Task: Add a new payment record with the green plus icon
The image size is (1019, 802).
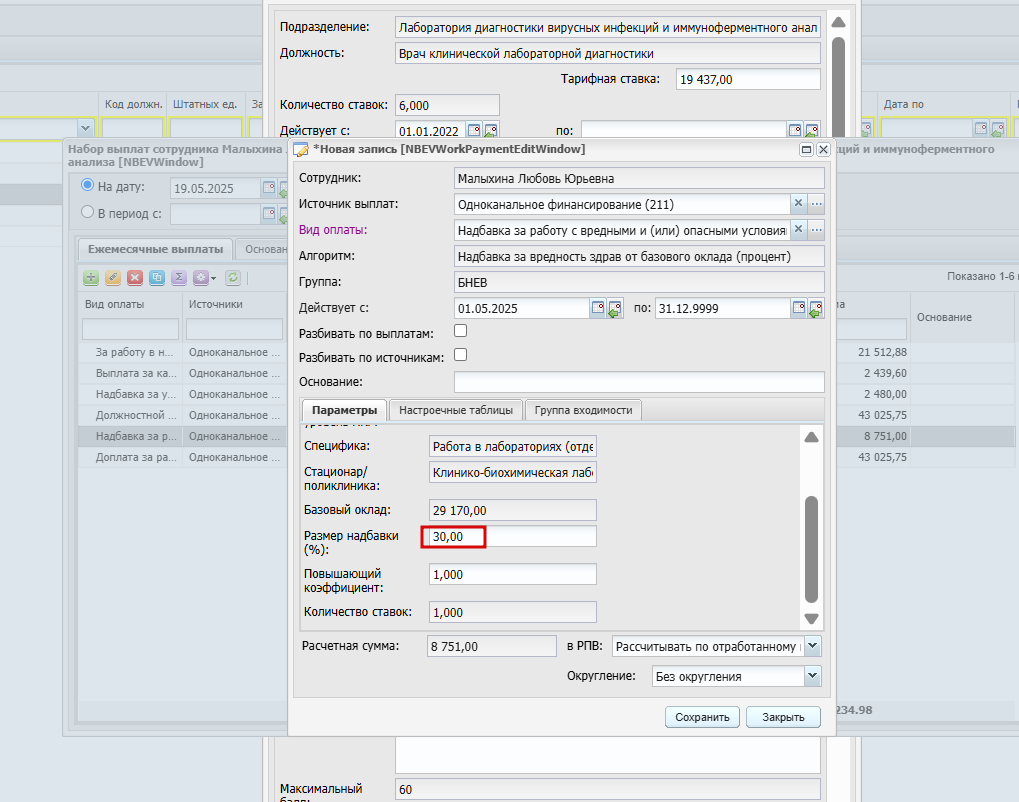Action: pos(91,278)
